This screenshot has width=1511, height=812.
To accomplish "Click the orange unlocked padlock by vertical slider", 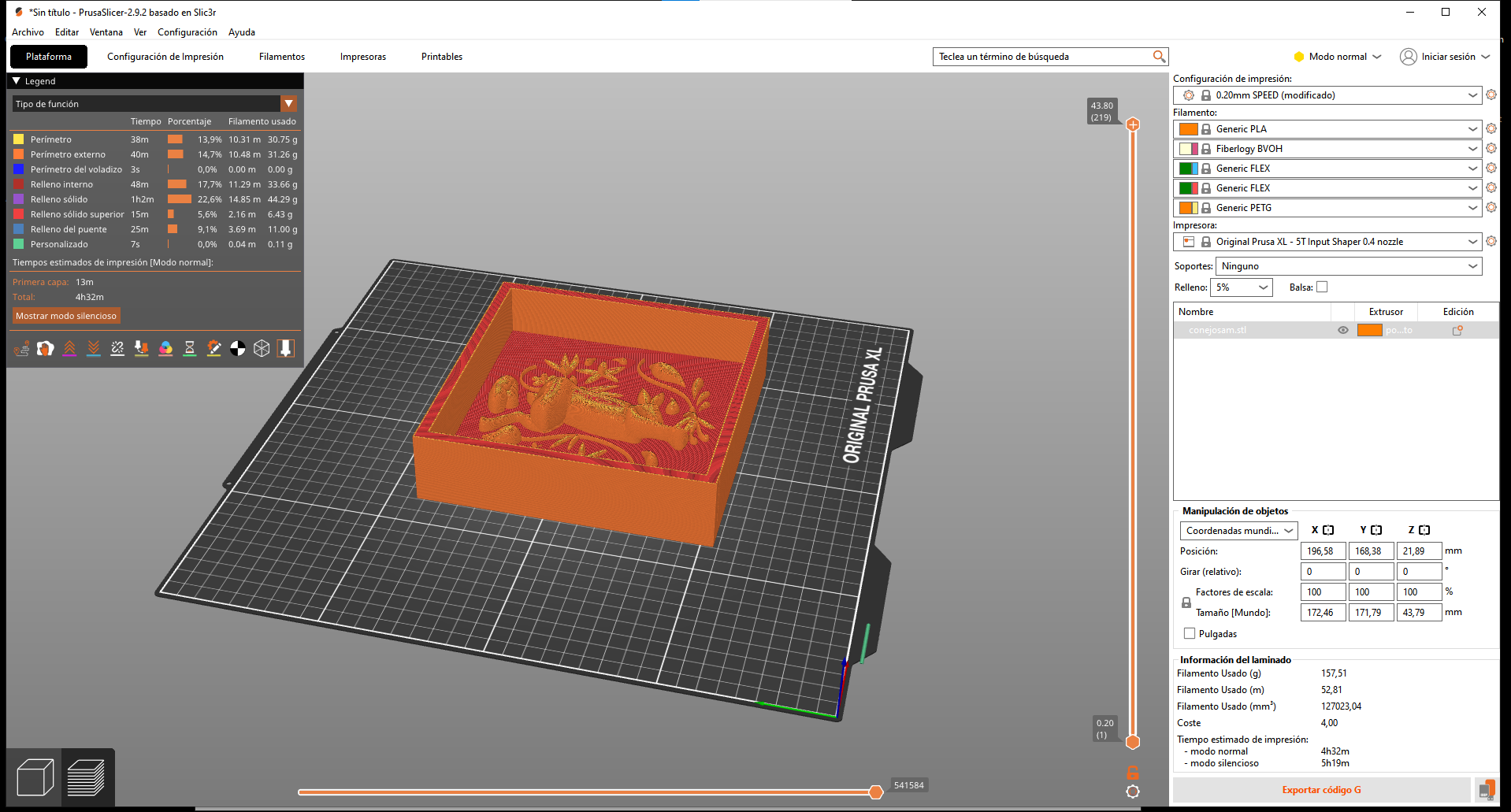I will click(1132, 773).
